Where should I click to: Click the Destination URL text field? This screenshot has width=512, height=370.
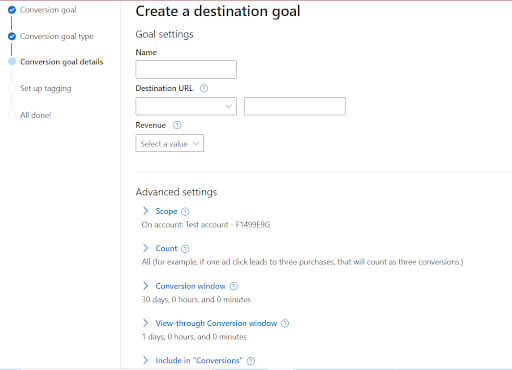pos(295,106)
